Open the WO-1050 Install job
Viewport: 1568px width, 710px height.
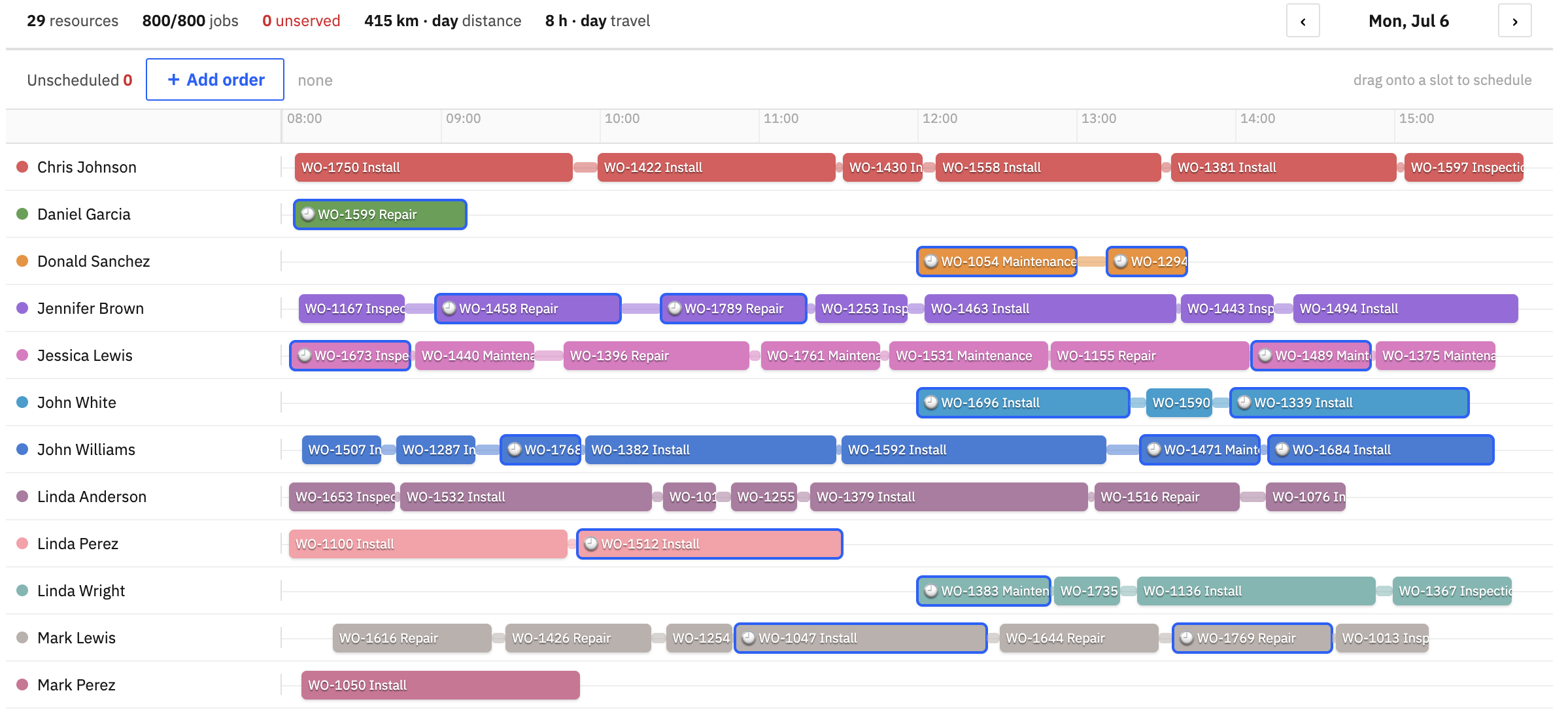441,685
